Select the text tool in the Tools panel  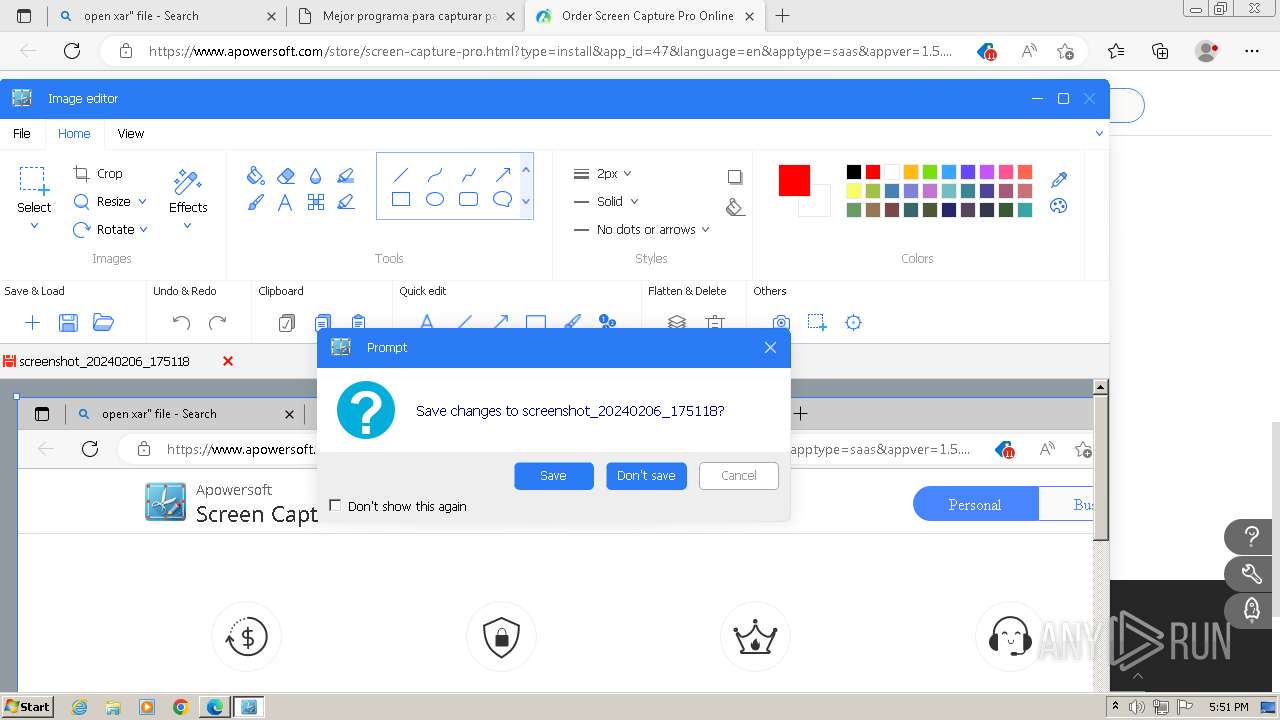(x=285, y=202)
